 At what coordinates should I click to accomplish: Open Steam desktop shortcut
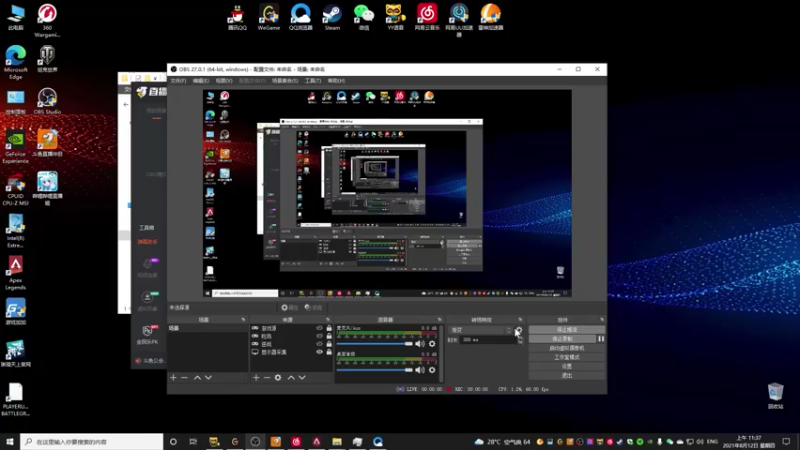click(x=332, y=17)
